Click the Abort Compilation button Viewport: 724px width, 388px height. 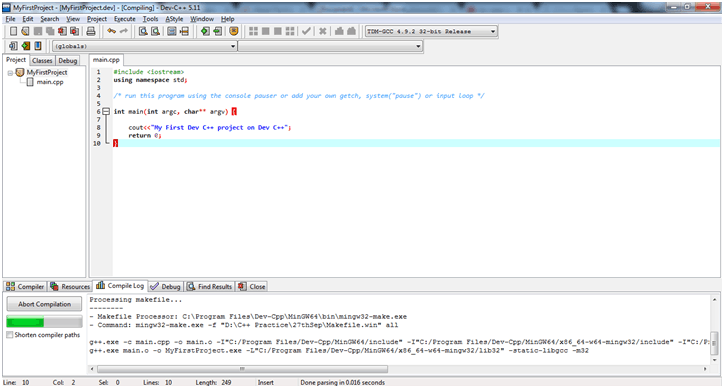click(x=44, y=304)
